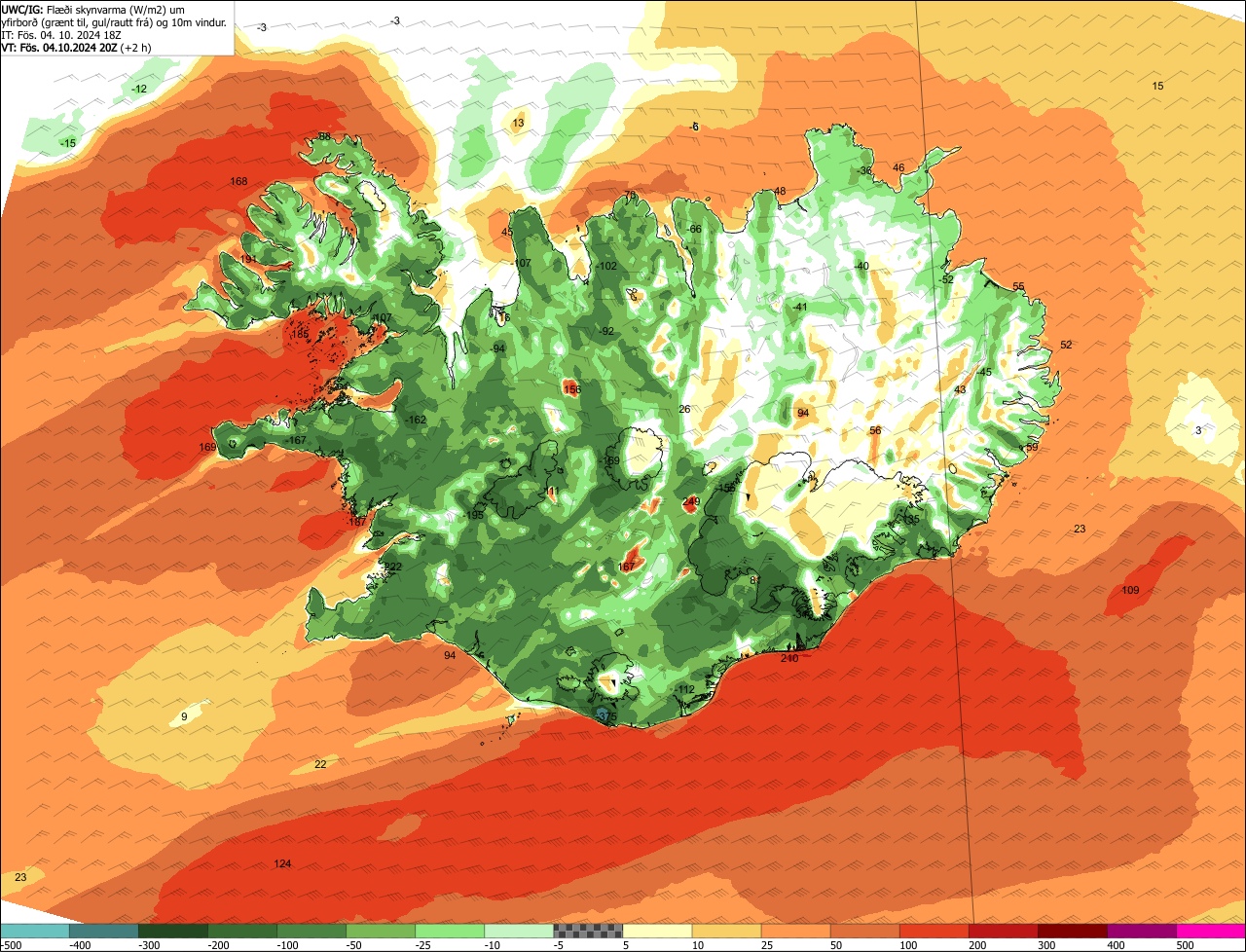Screen dimensions: 1246x952
Task: Click the map value -102 in north Iceland
Action: pos(607,266)
